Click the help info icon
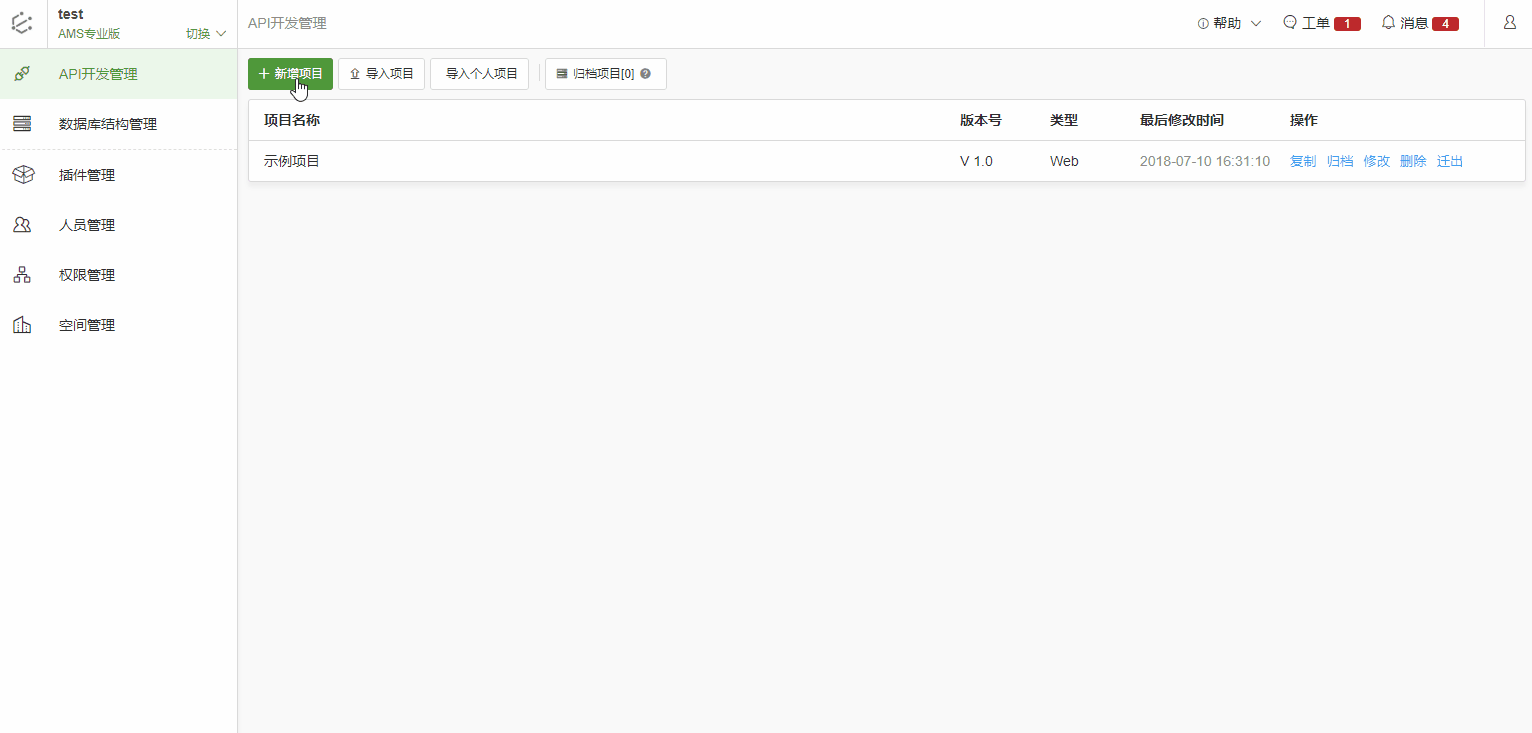The height and width of the screenshot is (733, 1532). 1203,23
